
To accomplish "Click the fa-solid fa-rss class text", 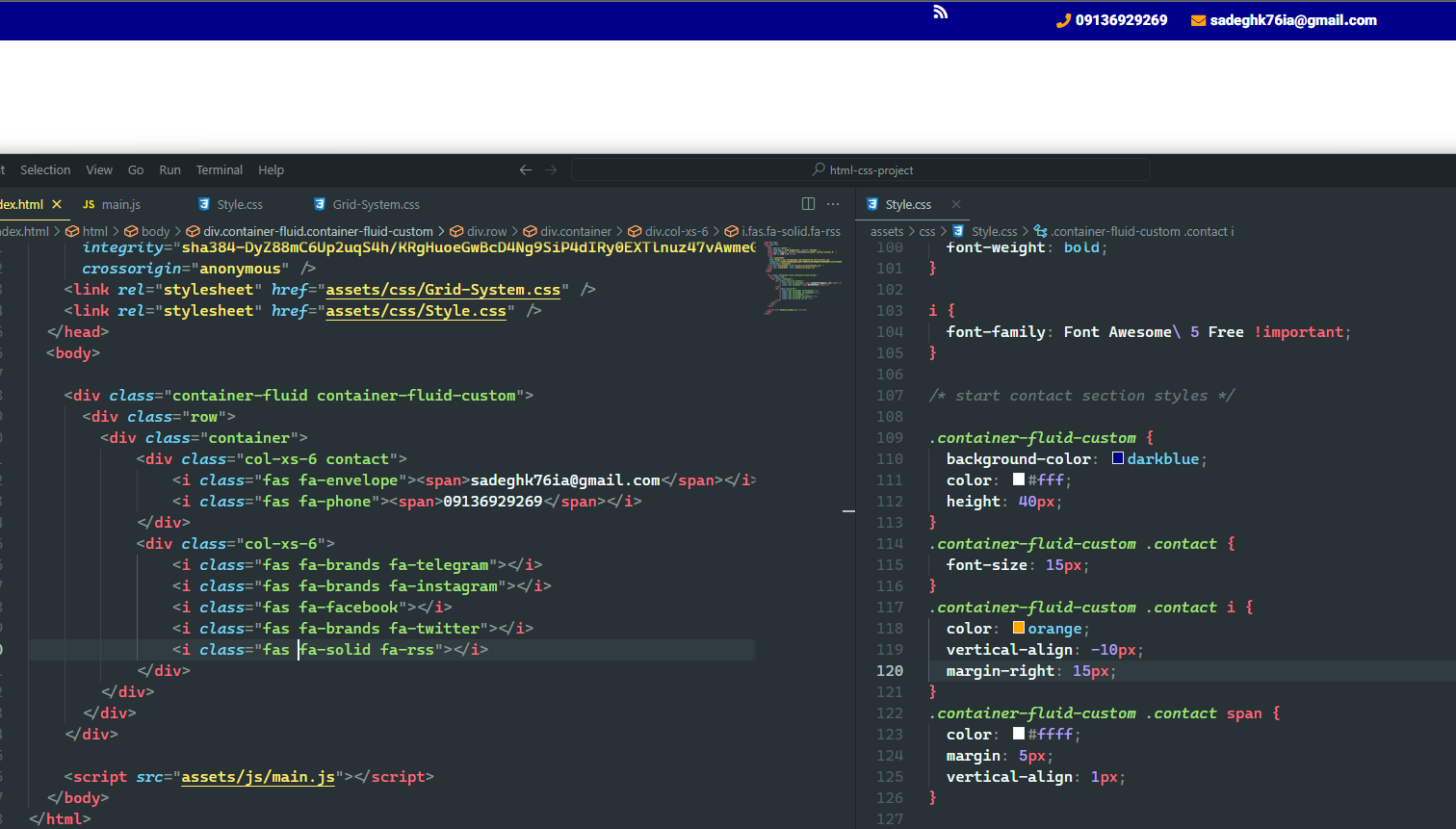I will click(x=366, y=650).
